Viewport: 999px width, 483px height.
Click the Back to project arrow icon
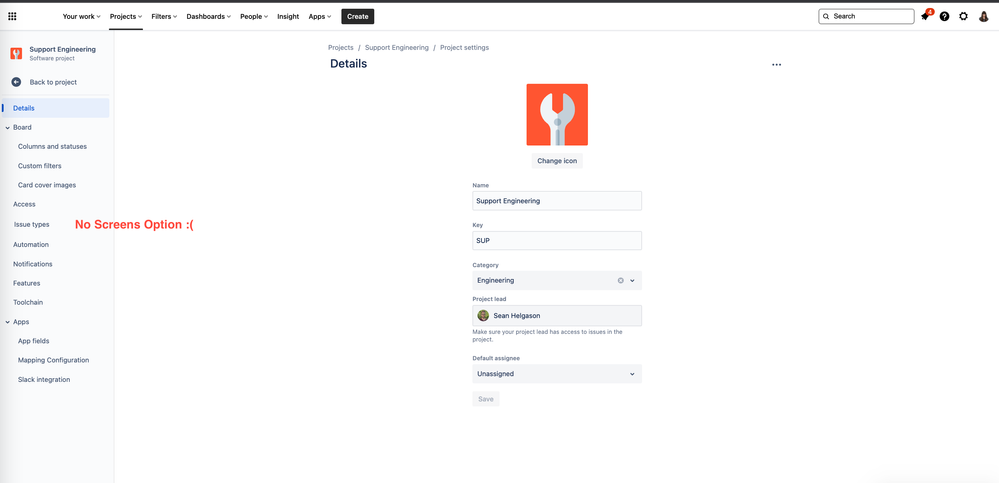(x=17, y=82)
